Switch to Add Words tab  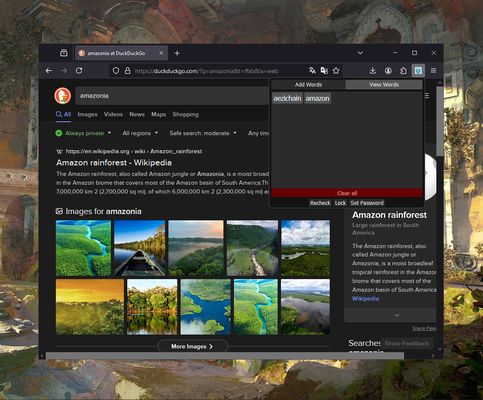pos(308,85)
